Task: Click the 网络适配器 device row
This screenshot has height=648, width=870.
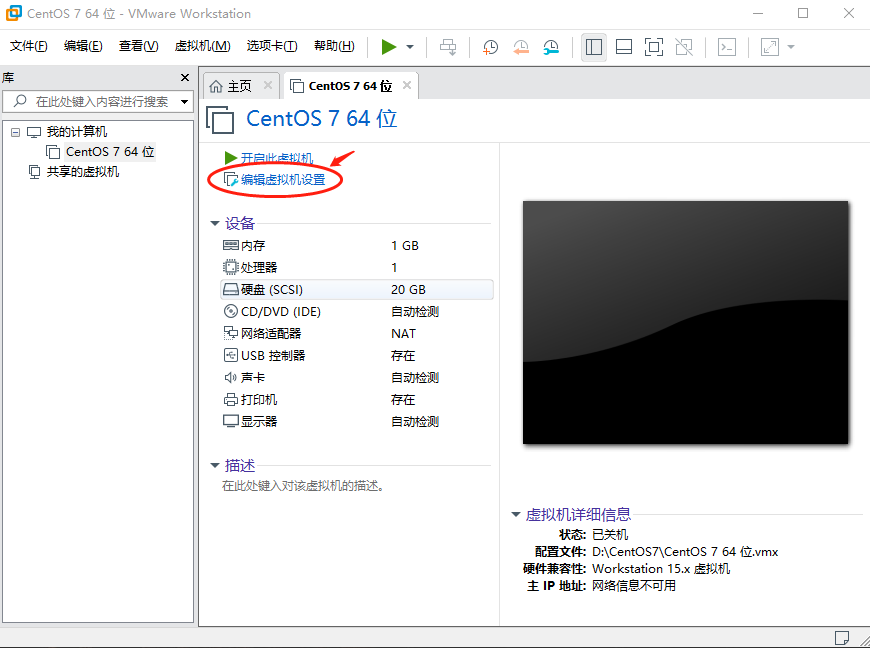Action: point(356,333)
